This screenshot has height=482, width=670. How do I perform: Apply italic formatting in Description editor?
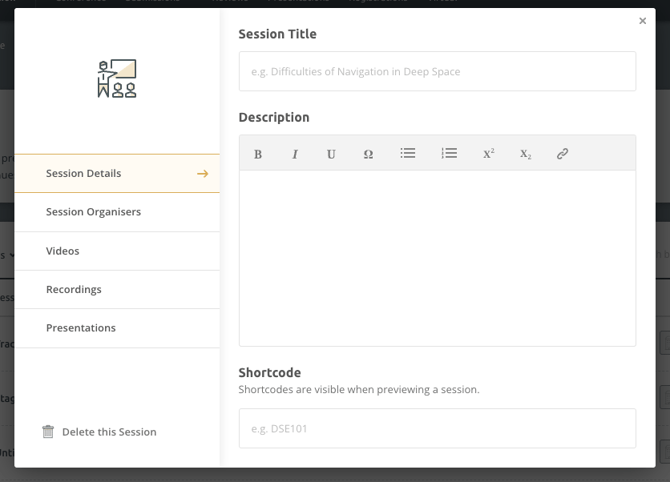295,154
